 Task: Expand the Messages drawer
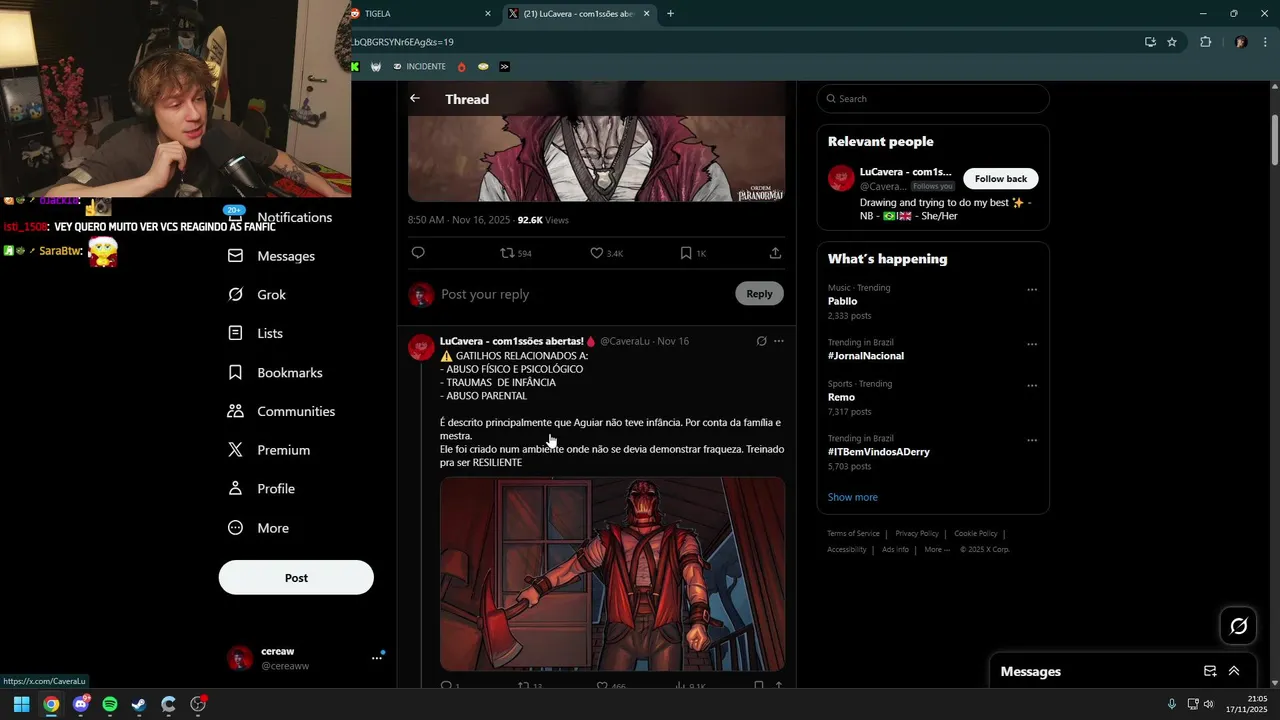coord(1234,671)
